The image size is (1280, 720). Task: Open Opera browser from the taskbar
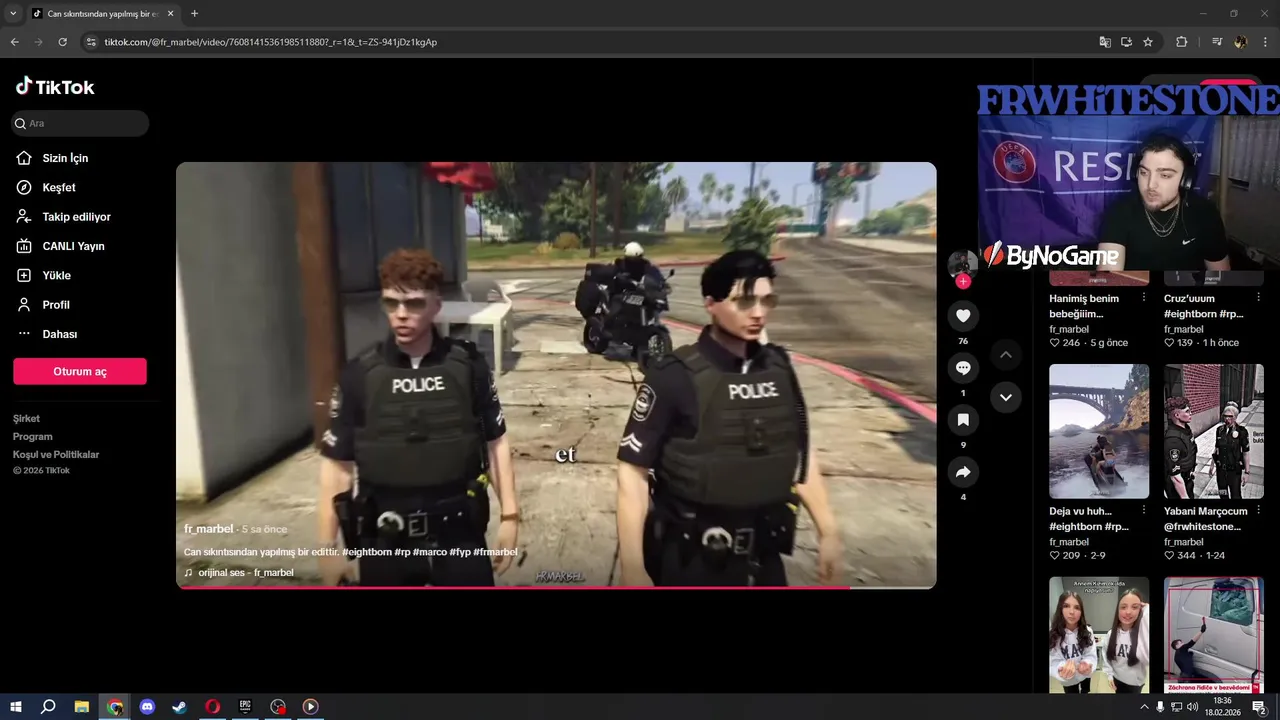coord(213,706)
